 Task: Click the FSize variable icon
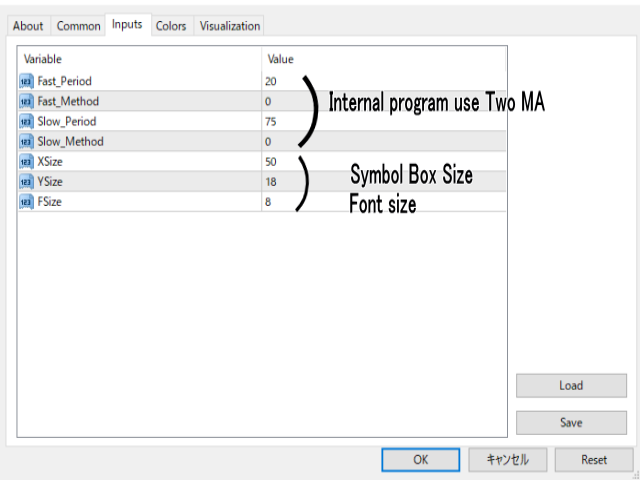point(26,202)
